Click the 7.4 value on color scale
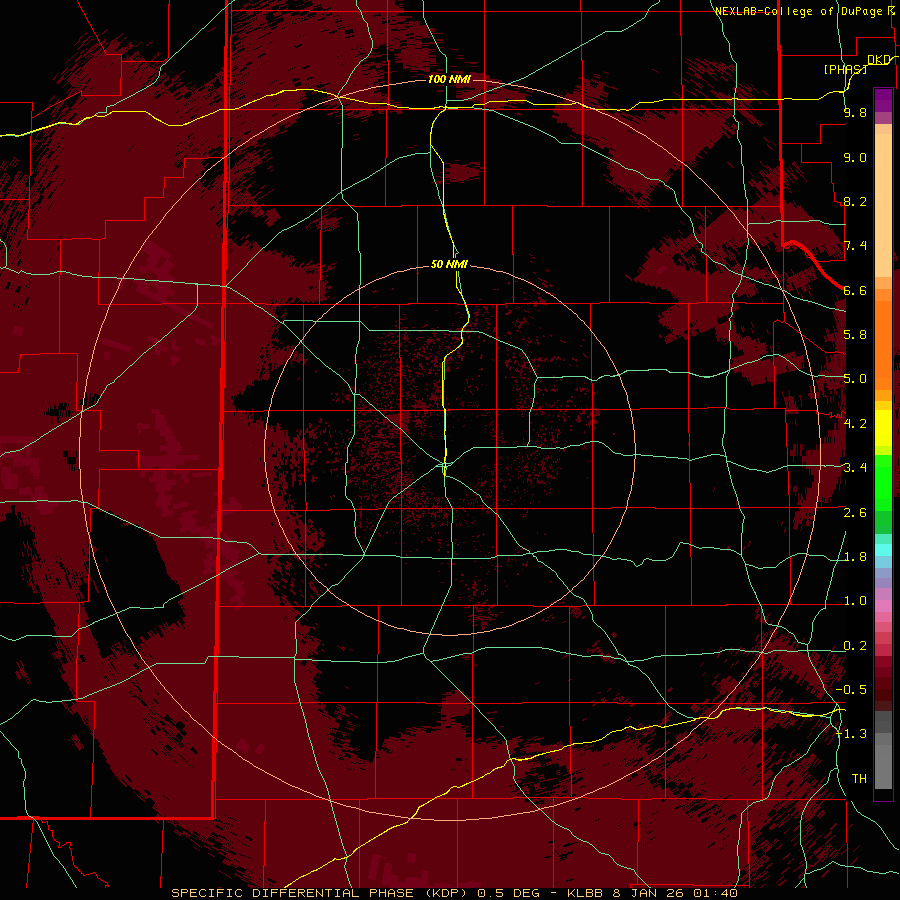This screenshot has width=900, height=900. coord(855,246)
